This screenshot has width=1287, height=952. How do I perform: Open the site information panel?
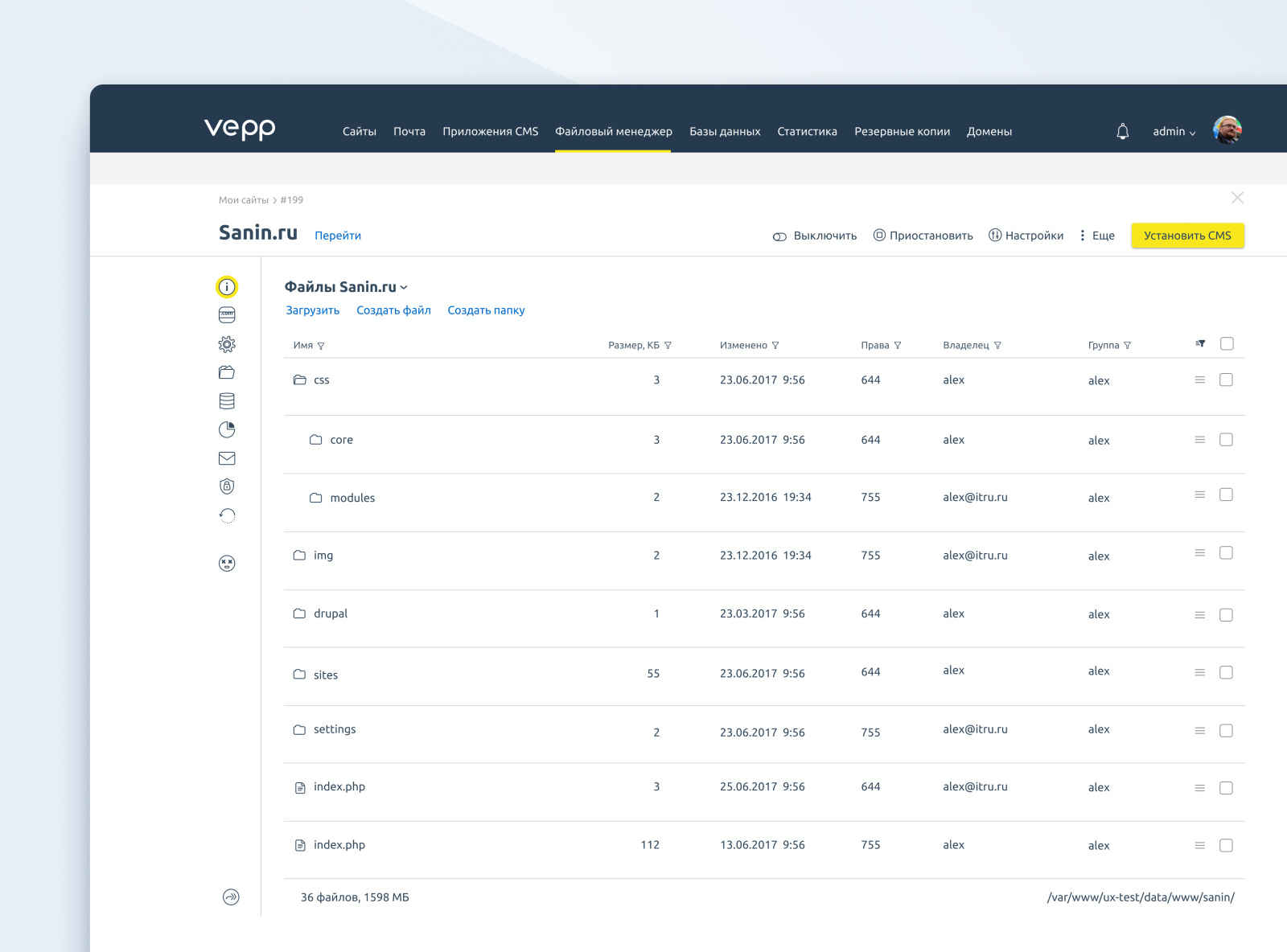228,285
